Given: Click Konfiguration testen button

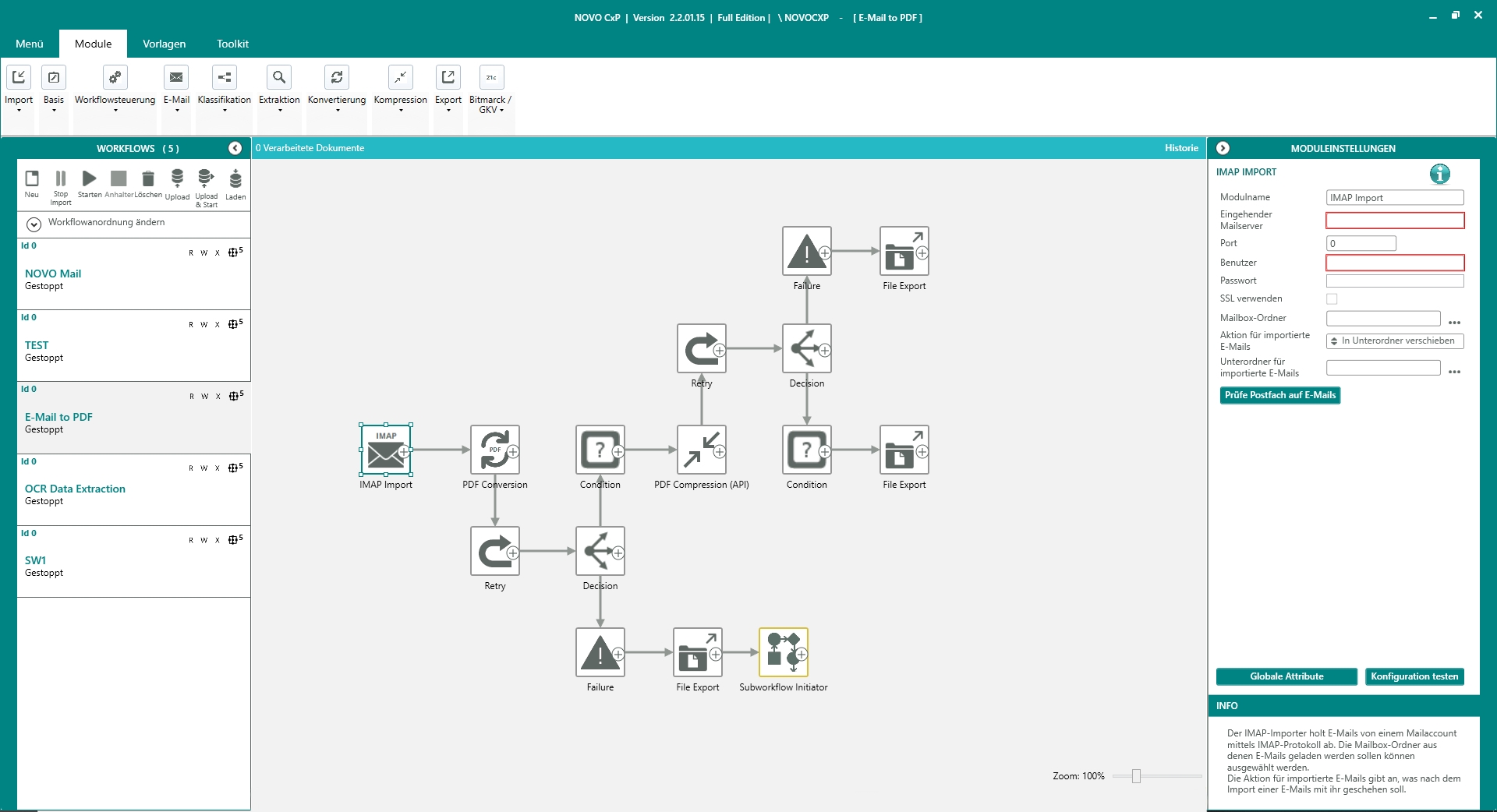Looking at the screenshot, I should click(1414, 676).
